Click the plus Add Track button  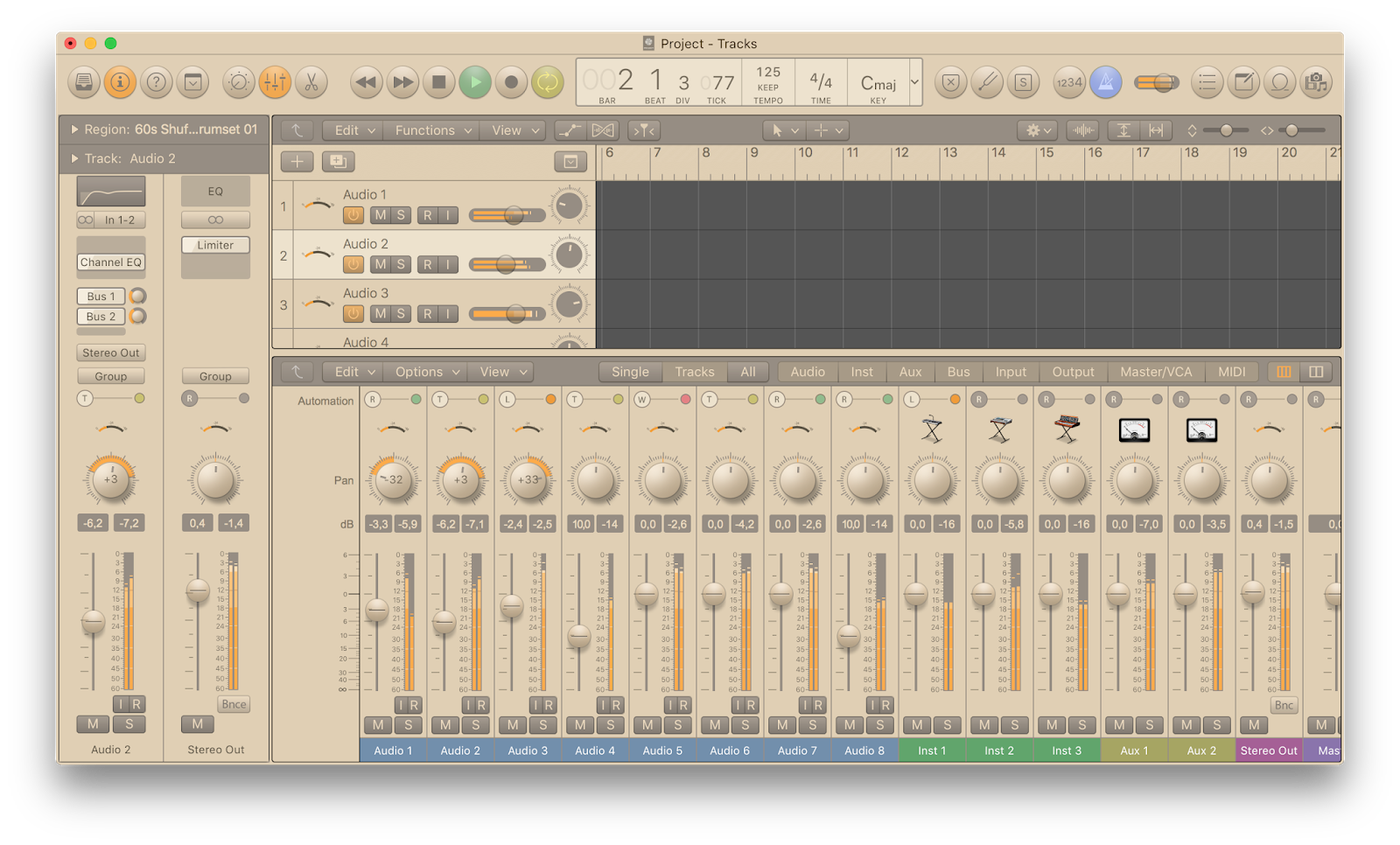[x=297, y=161]
